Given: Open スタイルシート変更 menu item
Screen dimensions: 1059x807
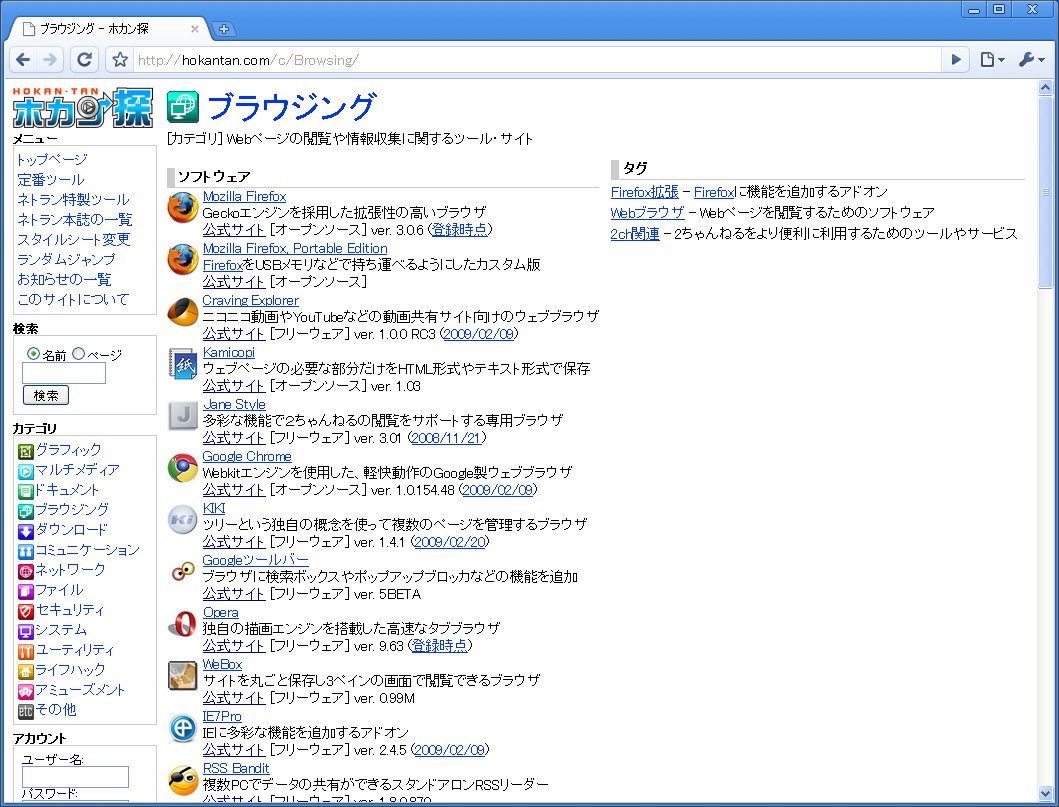Looking at the screenshot, I should (74, 239).
